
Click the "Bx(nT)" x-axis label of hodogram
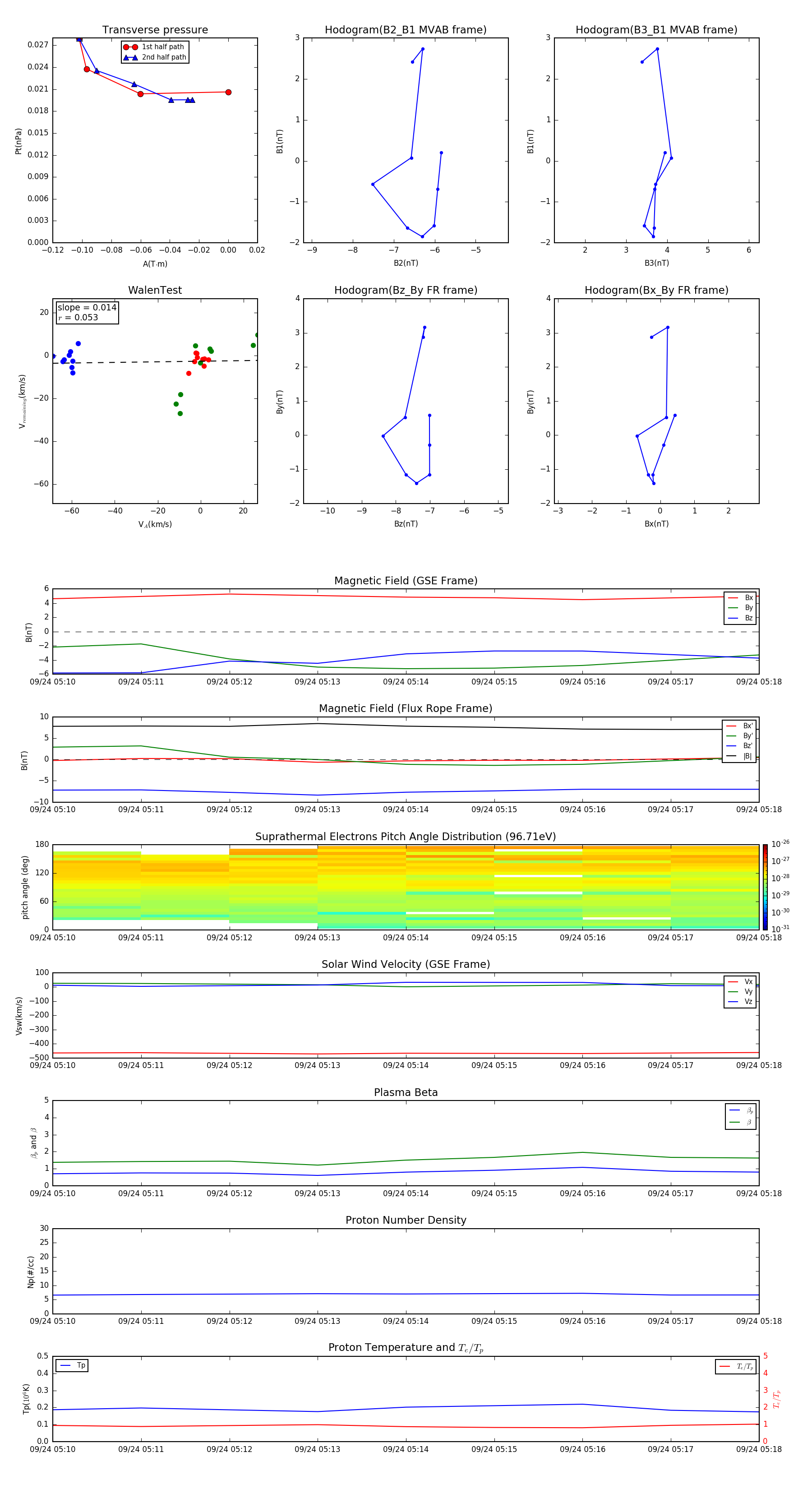coord(656,524)
